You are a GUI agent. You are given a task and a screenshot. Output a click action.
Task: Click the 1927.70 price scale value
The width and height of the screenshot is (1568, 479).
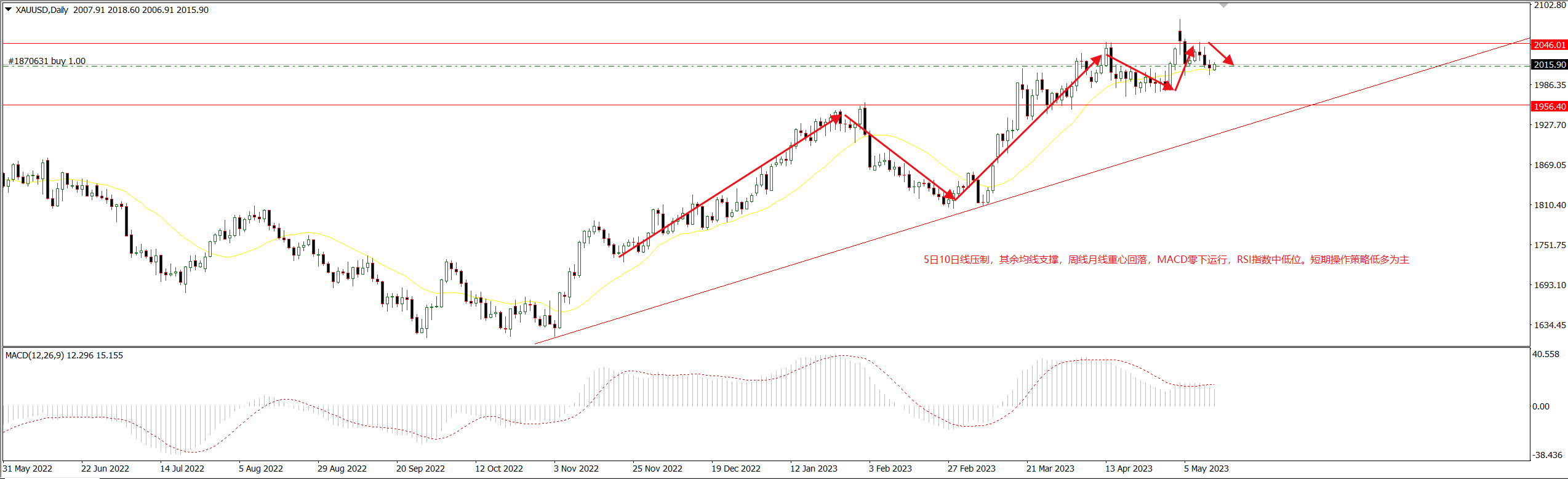coord(1550,125)
